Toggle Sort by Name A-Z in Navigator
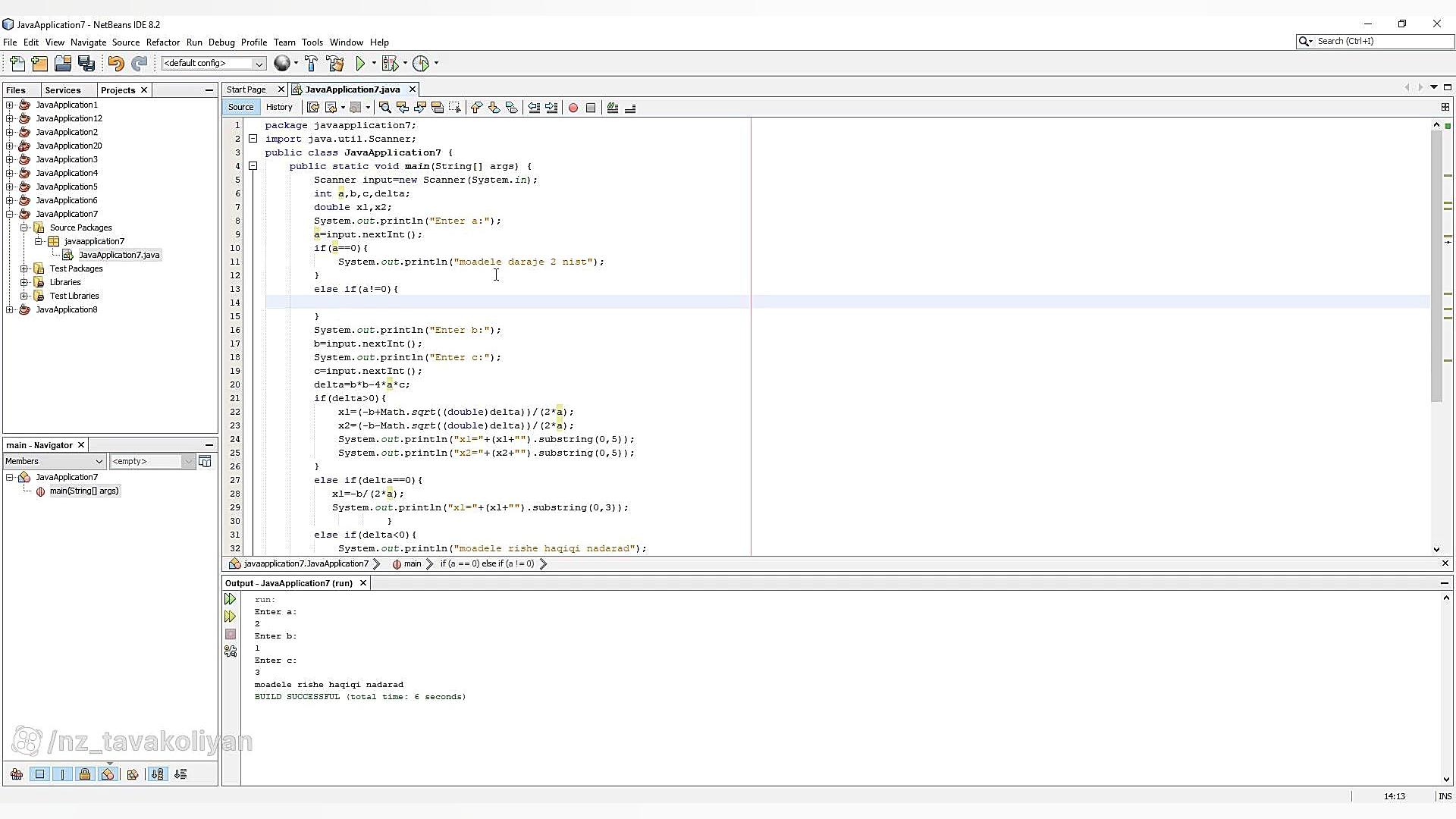The height and width of the screenshot is (819, 1456). pos(157,774)
